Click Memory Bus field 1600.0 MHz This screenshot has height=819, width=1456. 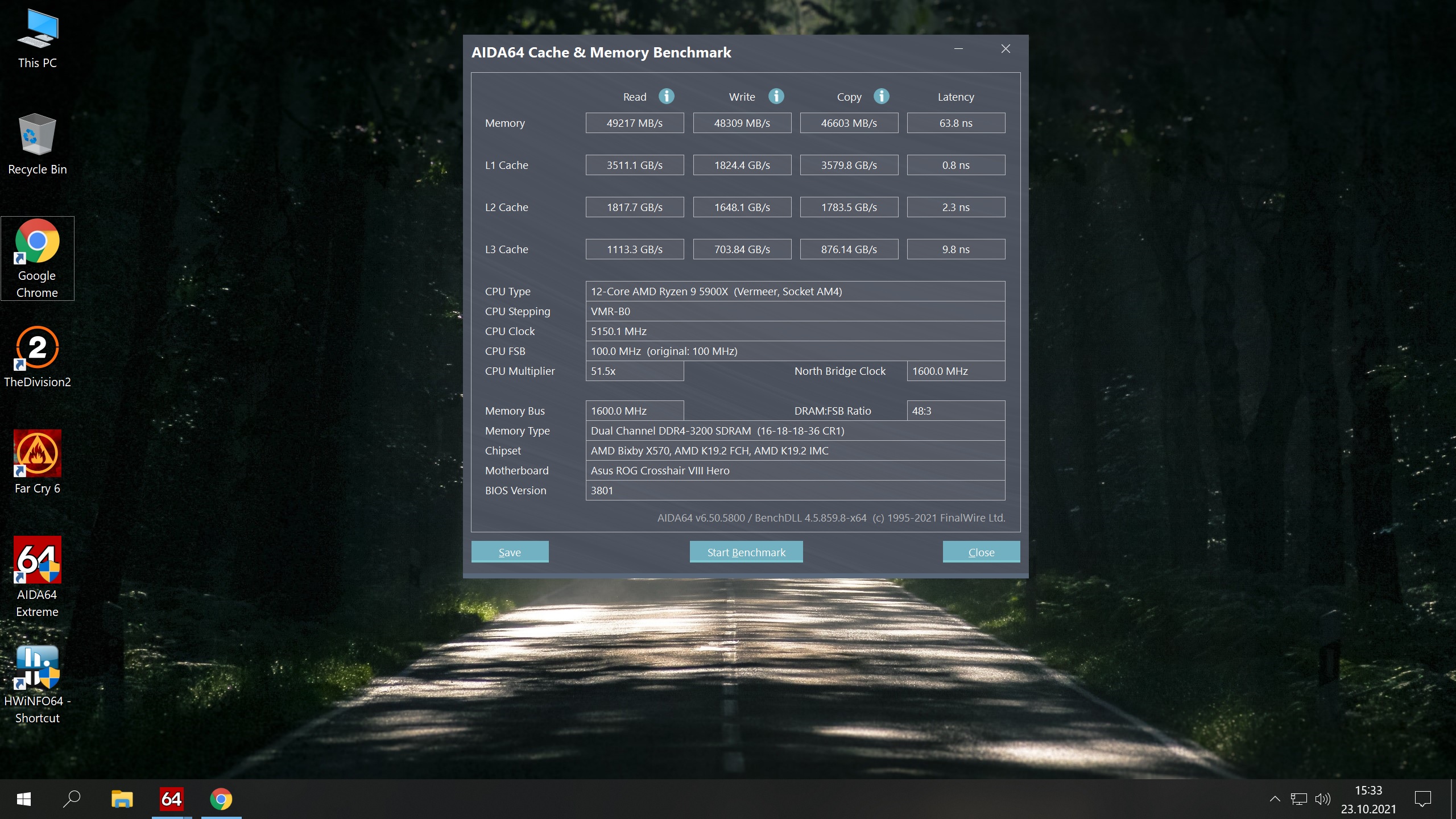(x=635, y=411)
